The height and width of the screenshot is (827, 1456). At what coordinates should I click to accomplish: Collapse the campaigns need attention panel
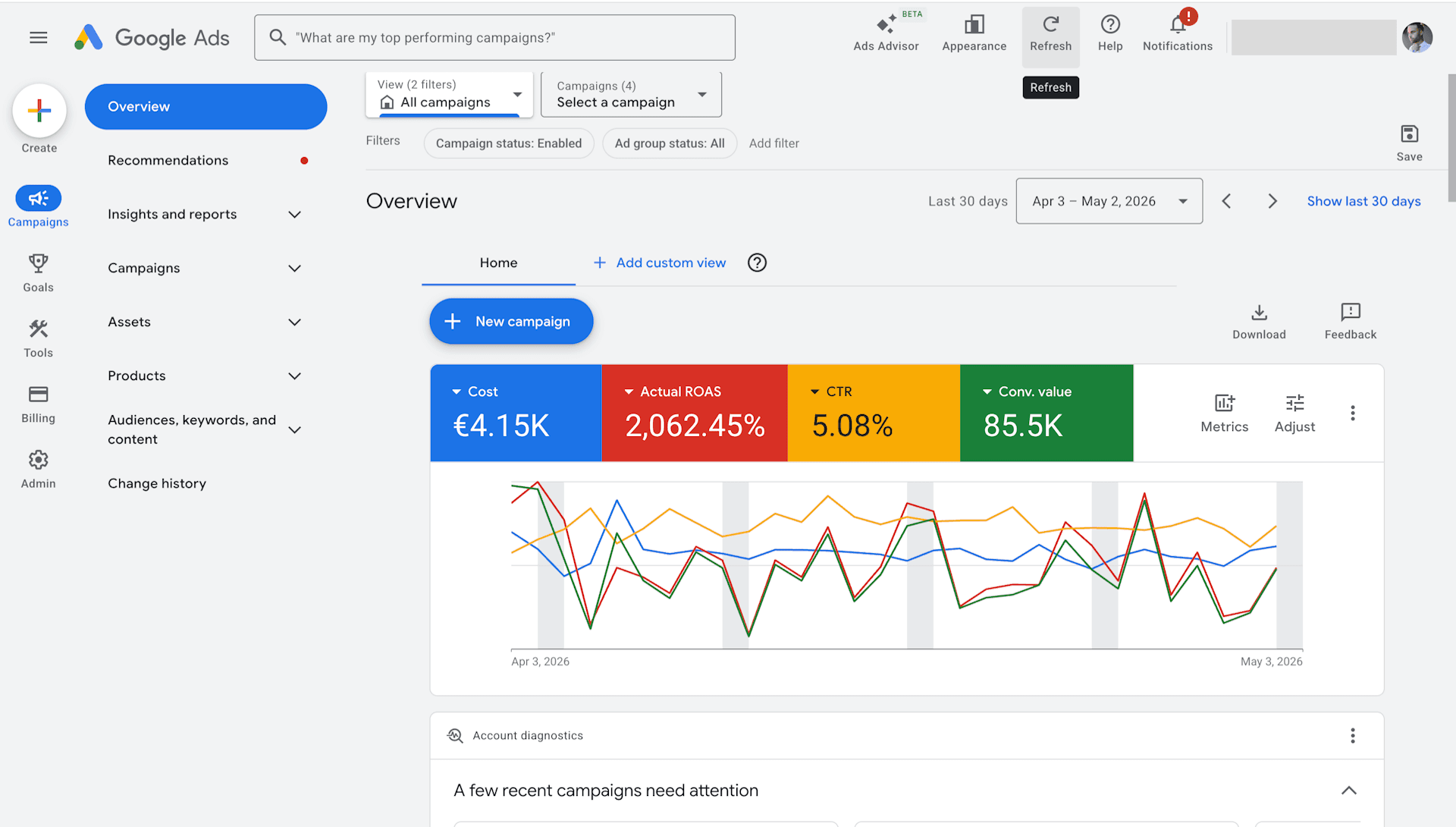coord(1348,790)
